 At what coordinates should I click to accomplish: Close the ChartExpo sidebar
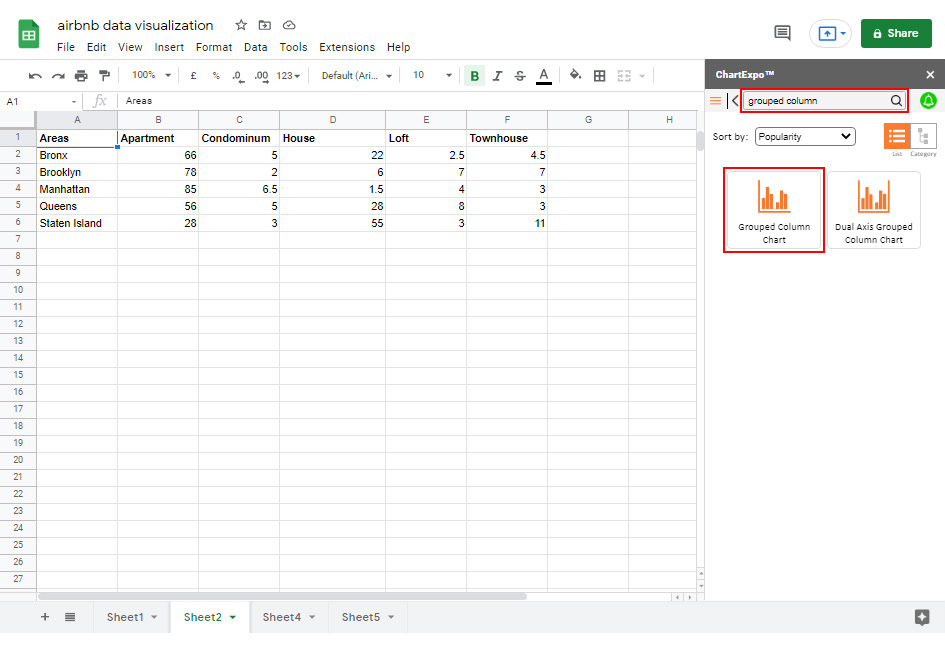[x=930, y=75]
